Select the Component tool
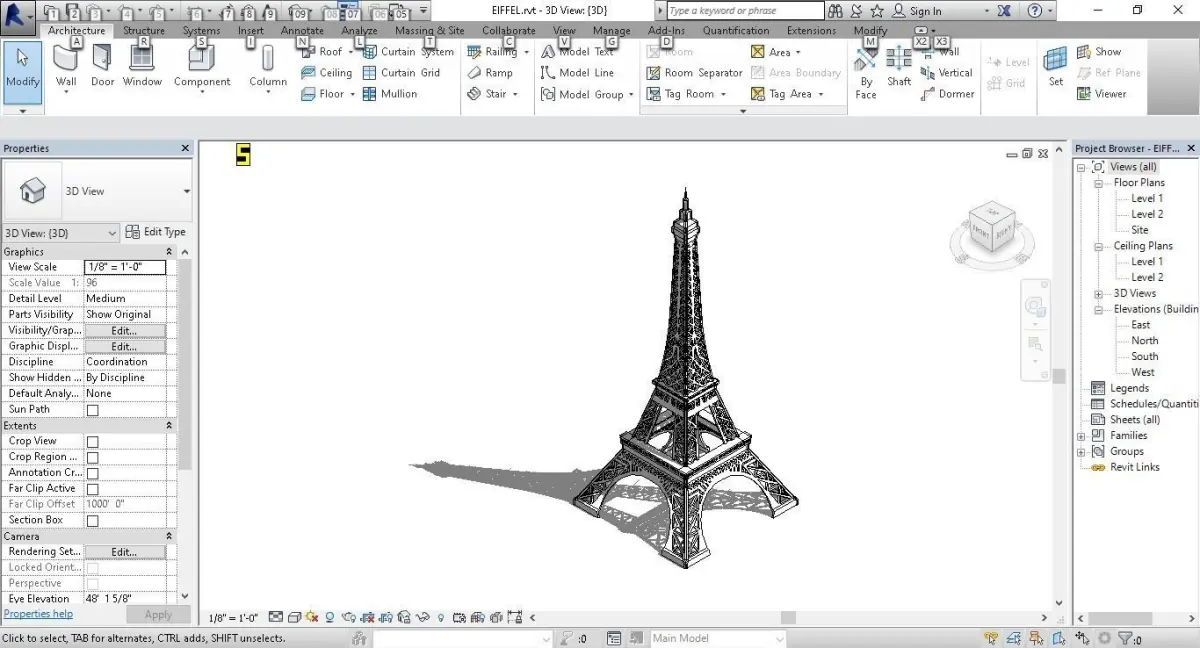This screenshot has height=648, width=1200. (202, 69)
